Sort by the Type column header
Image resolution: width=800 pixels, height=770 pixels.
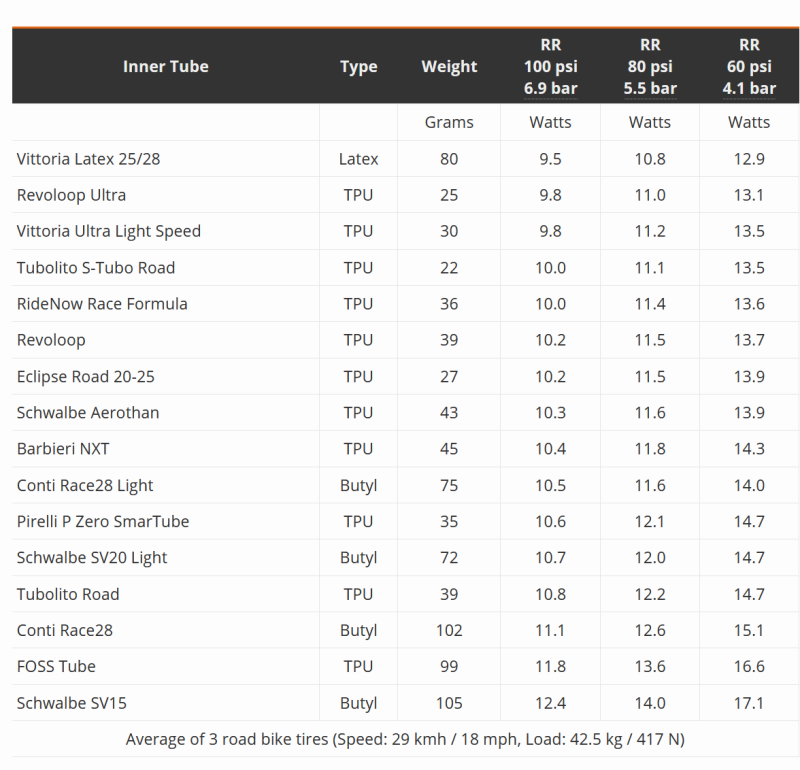pos(358,66)
